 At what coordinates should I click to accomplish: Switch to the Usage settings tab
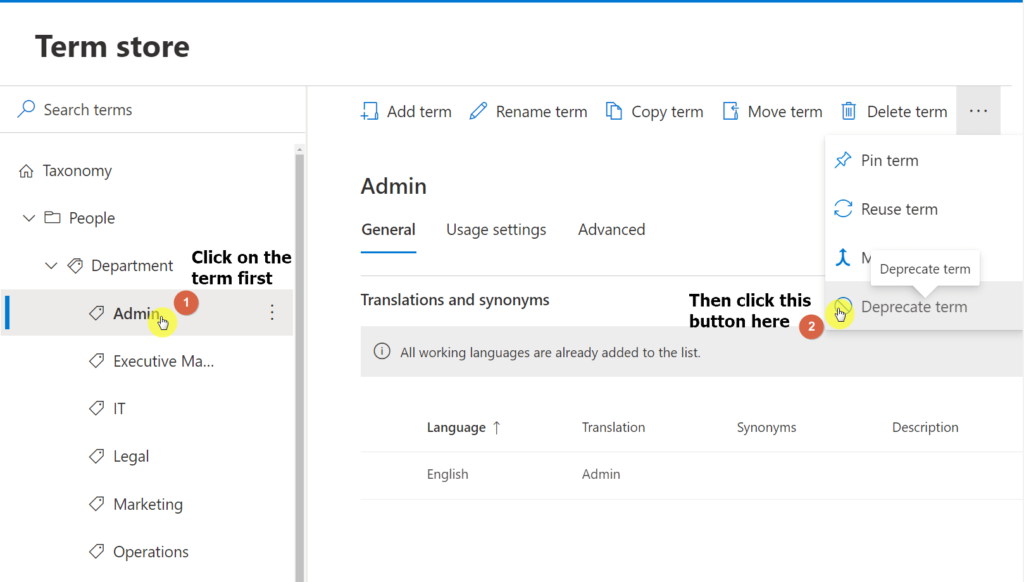[496, 230]
